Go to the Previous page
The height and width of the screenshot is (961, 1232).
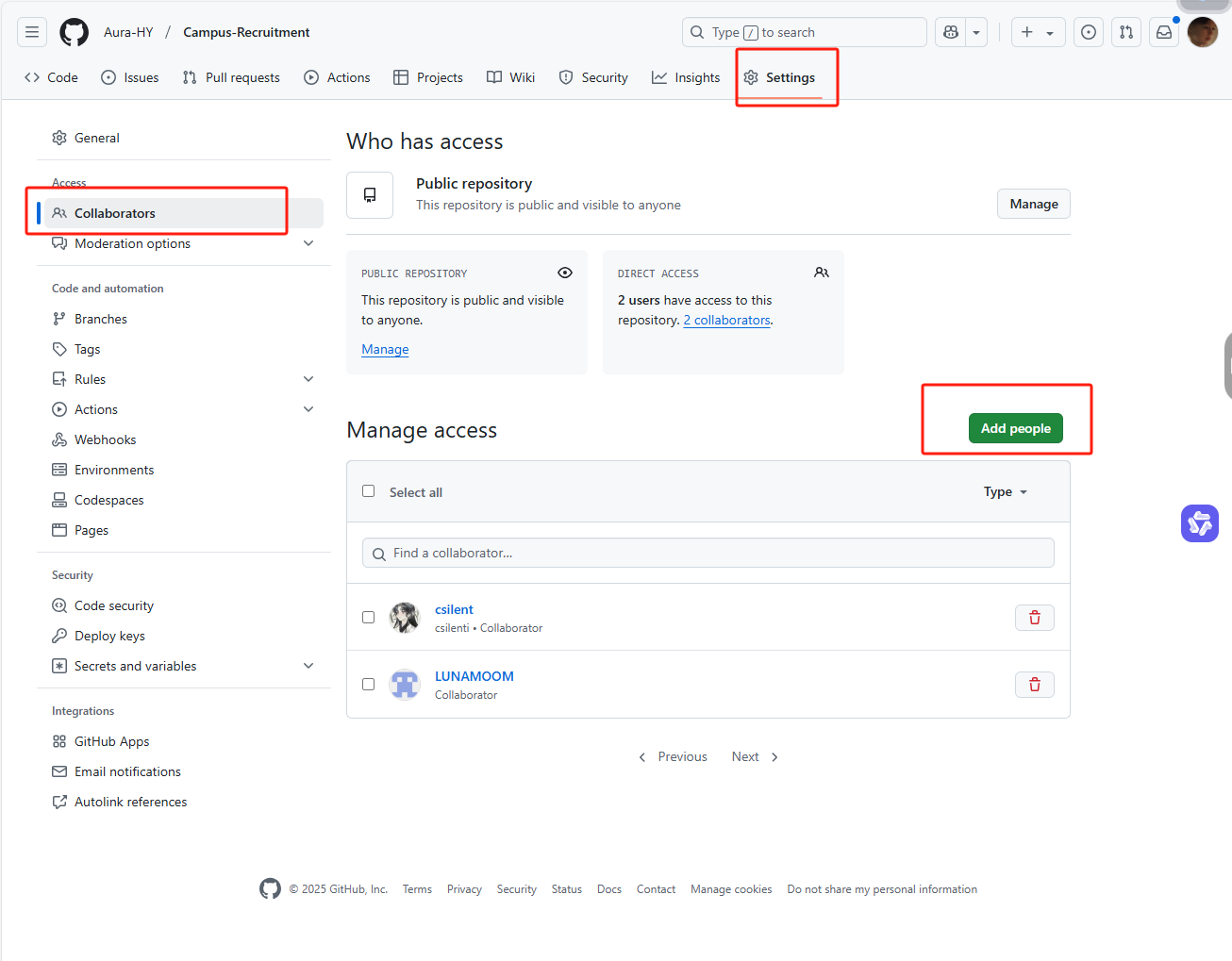coord(673,756)
